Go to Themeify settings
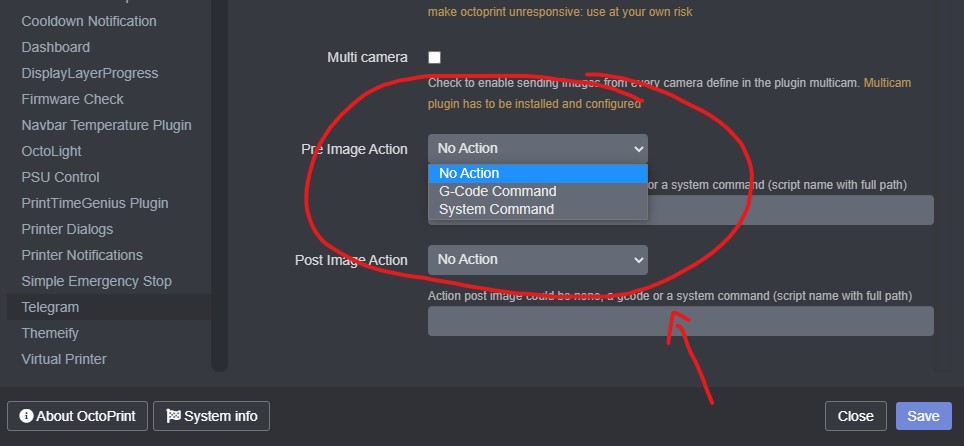This screenshot has height=446, width=964. (x=50, y=333)
